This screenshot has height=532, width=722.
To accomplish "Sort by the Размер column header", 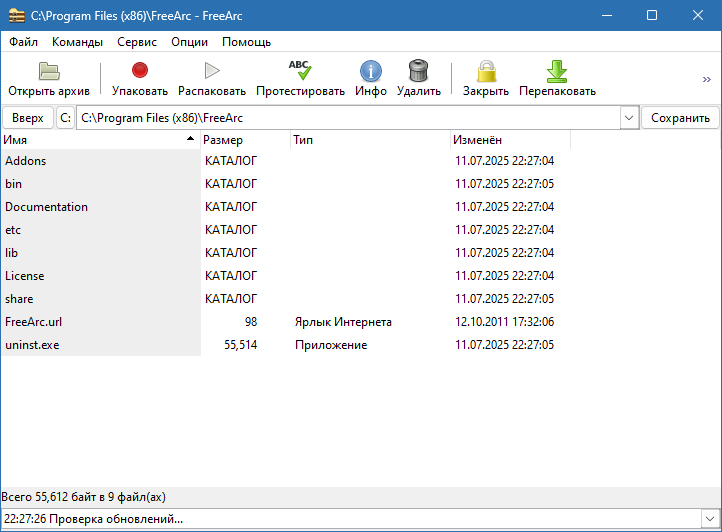I will coord(245,140).
